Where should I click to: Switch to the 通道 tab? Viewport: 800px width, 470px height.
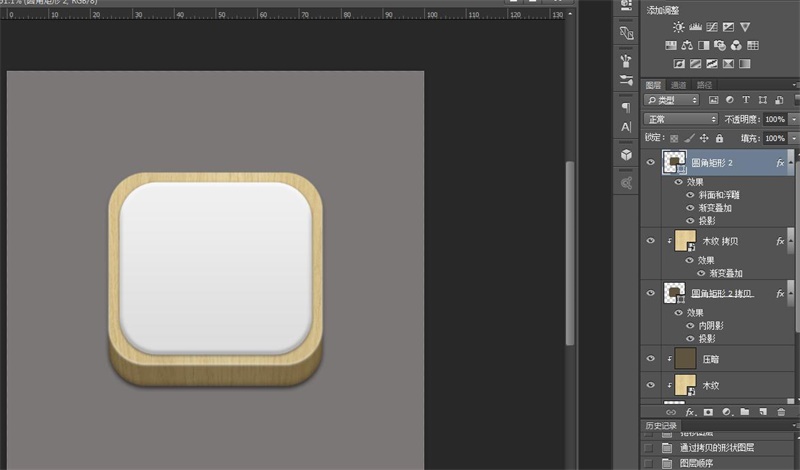679,85
